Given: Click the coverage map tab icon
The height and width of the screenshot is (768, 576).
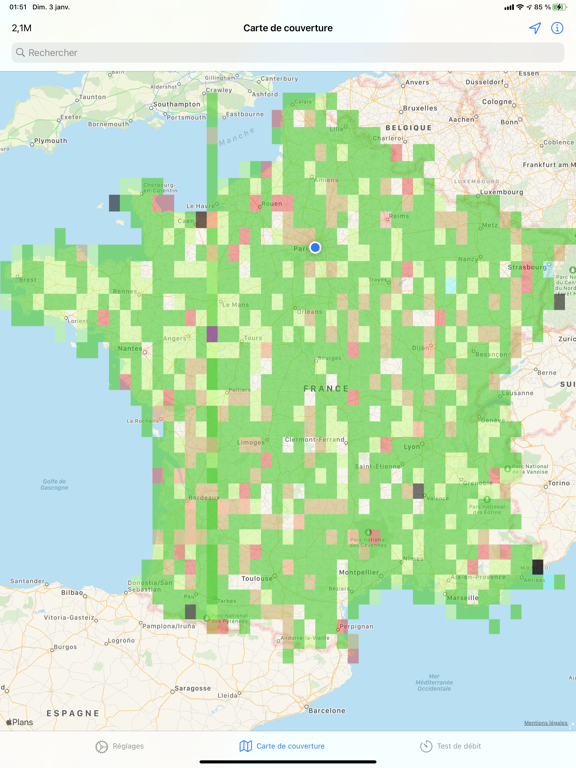Looking at the screenshot, I should pyautogui.click(x=245, y=746).
